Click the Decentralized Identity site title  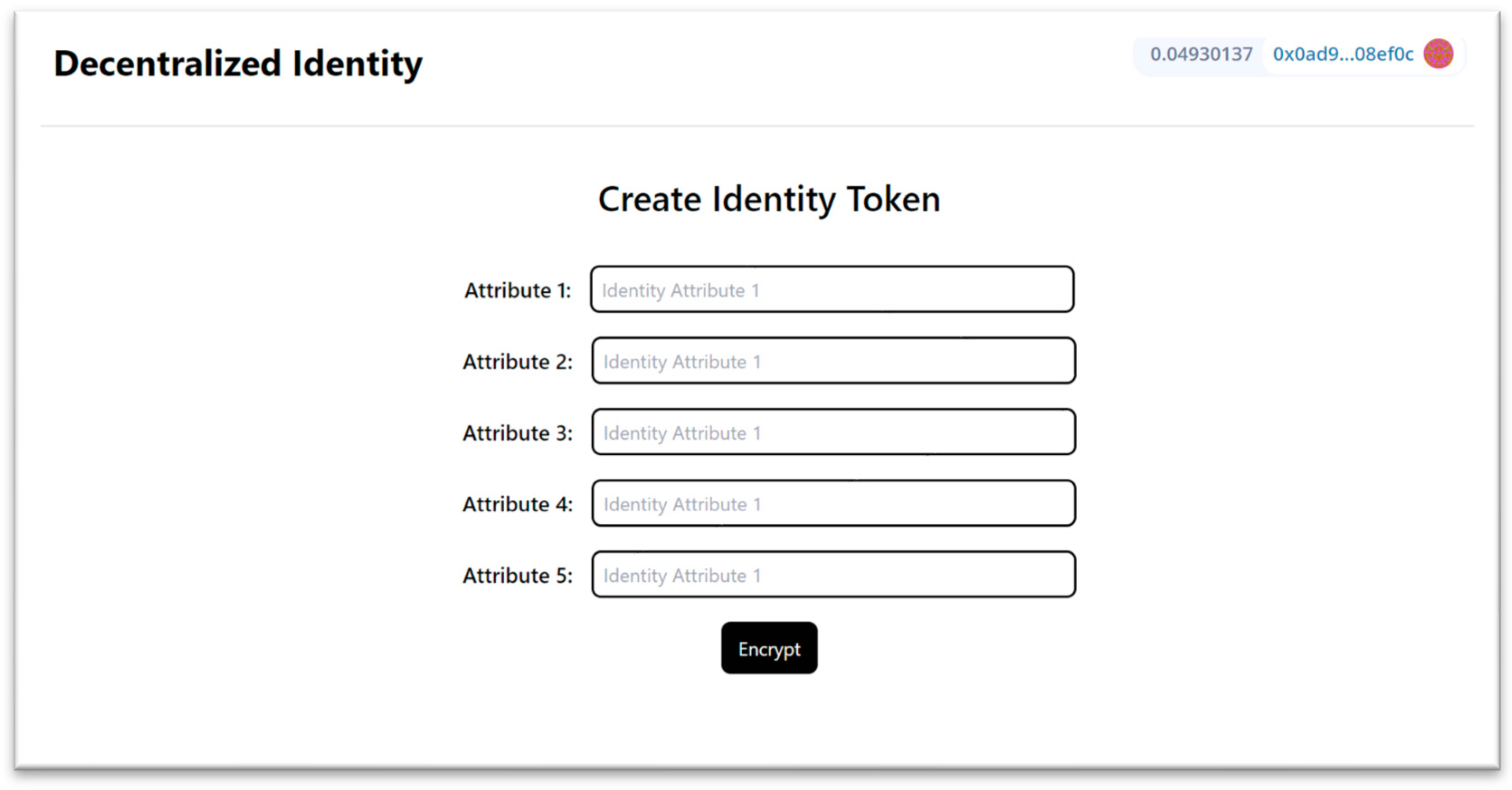tap(238, 64)
